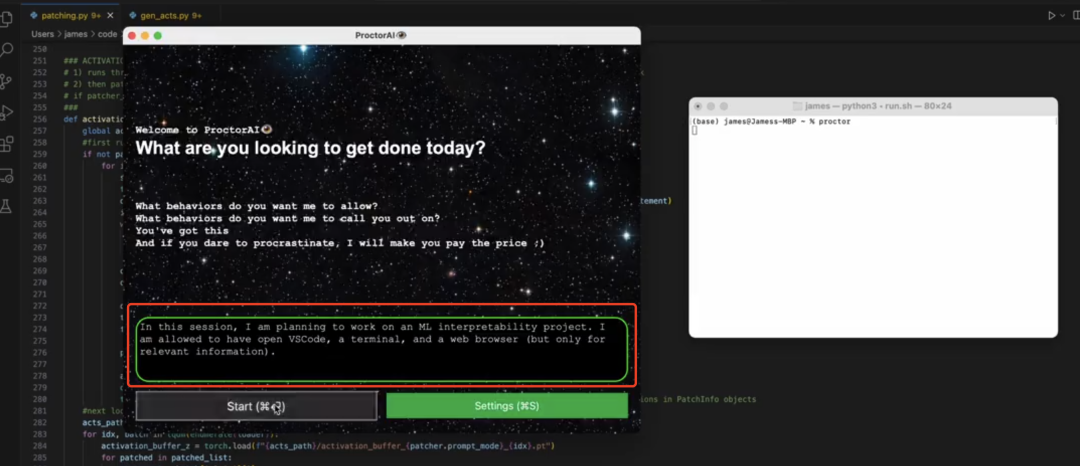This screenshot has width=1080, height=466.
Task: Click code line 285 'for patched in patched_list'
Action: (166, 457)
